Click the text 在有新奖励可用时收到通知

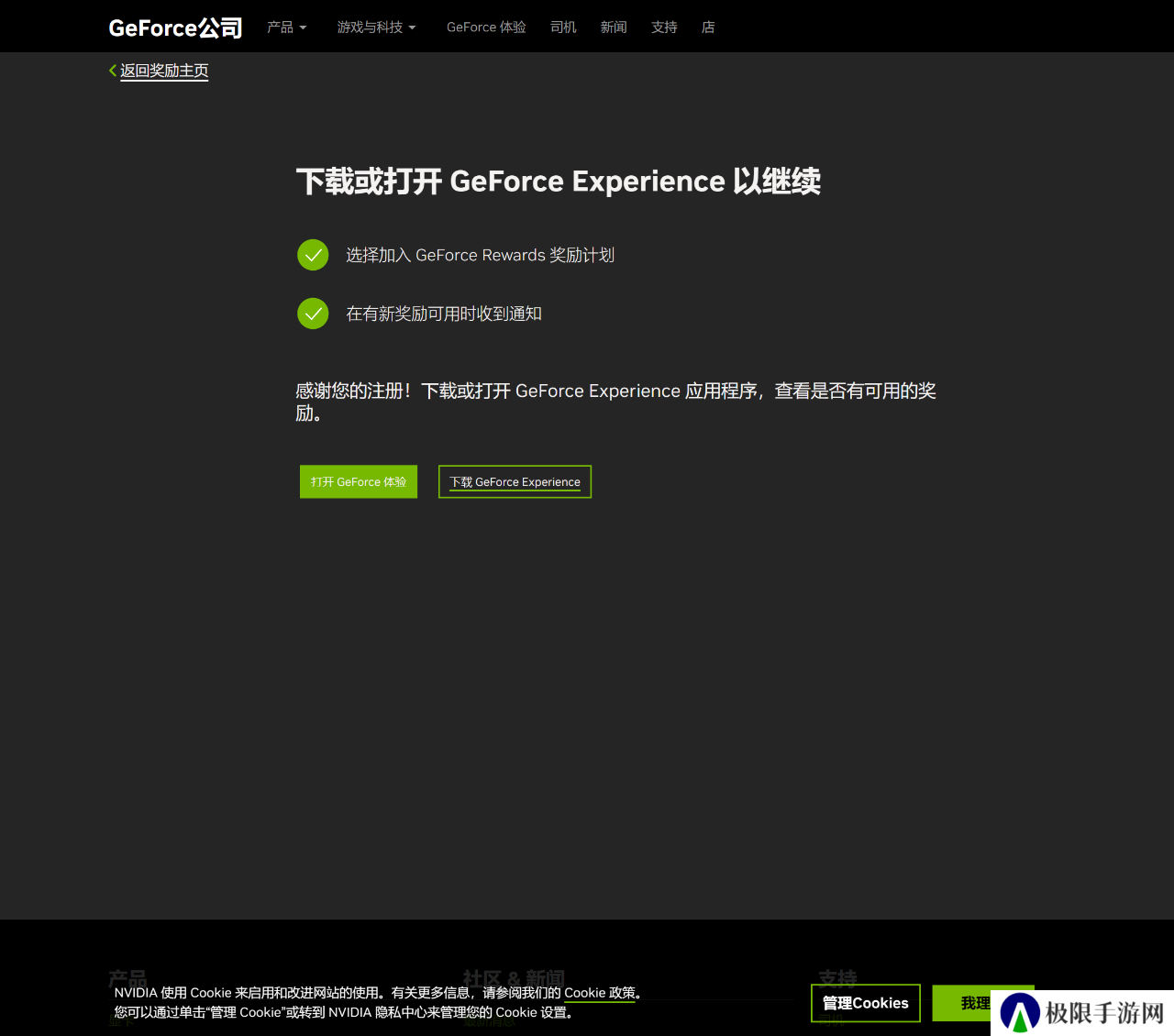[x=444, y=314]
